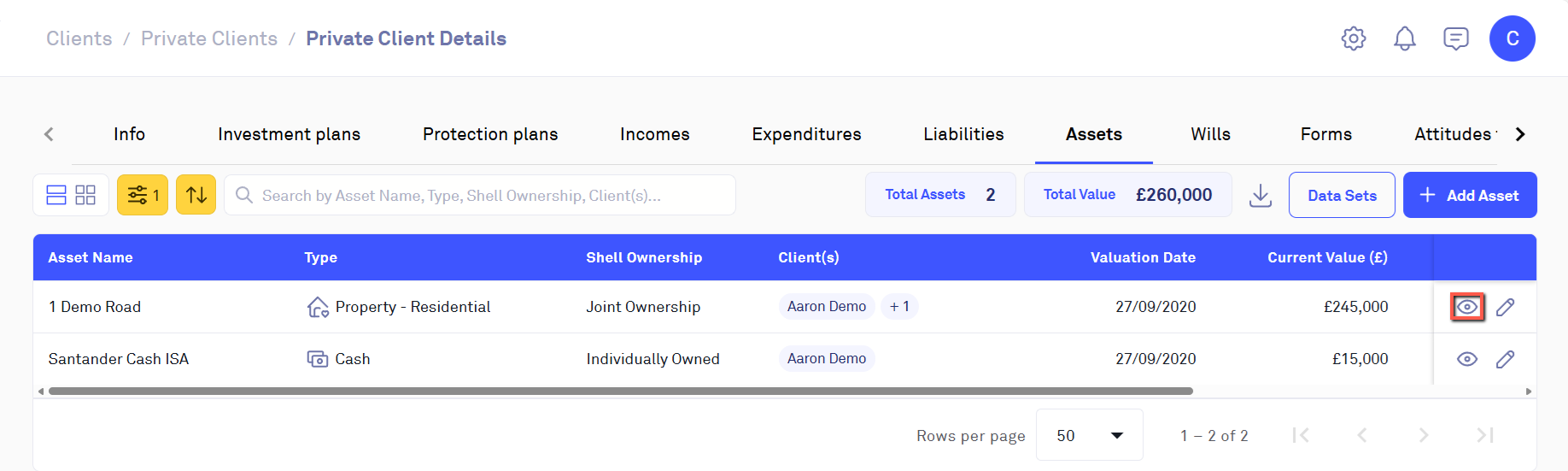
Task: Open the rows per page dropdown
Action: (x=1089, y=435)
